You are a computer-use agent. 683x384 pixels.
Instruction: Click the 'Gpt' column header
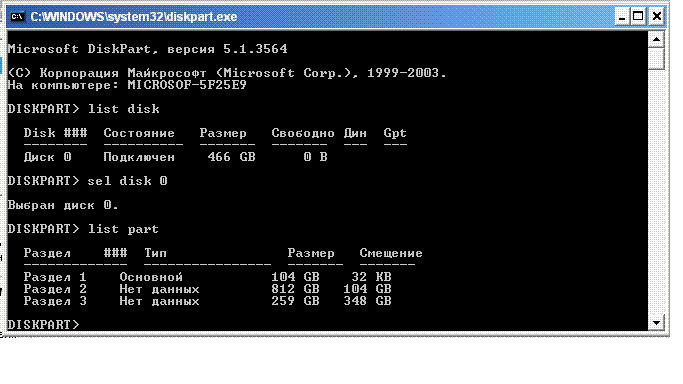[x=395, y=133]
